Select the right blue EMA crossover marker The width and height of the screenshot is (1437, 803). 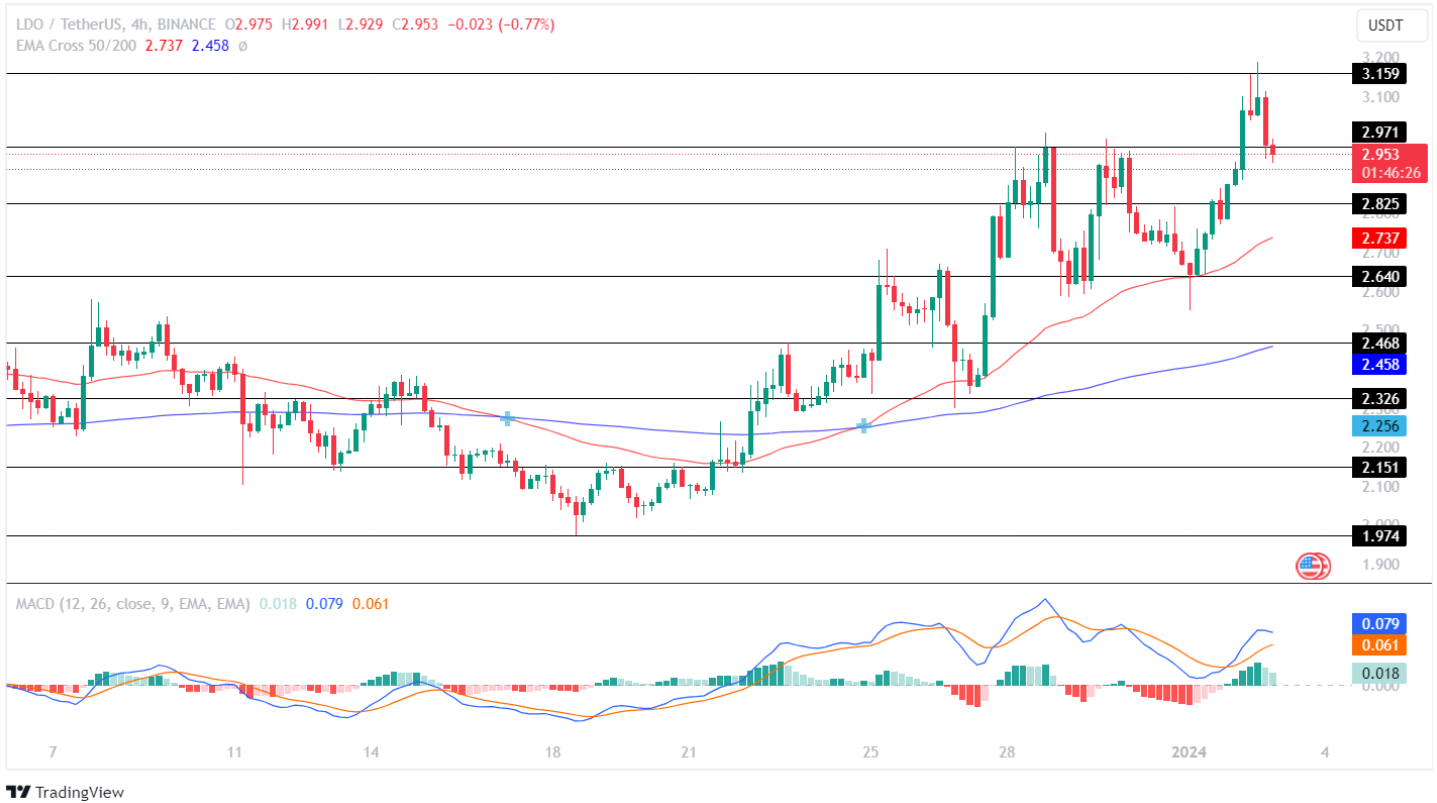click(862, 426)
